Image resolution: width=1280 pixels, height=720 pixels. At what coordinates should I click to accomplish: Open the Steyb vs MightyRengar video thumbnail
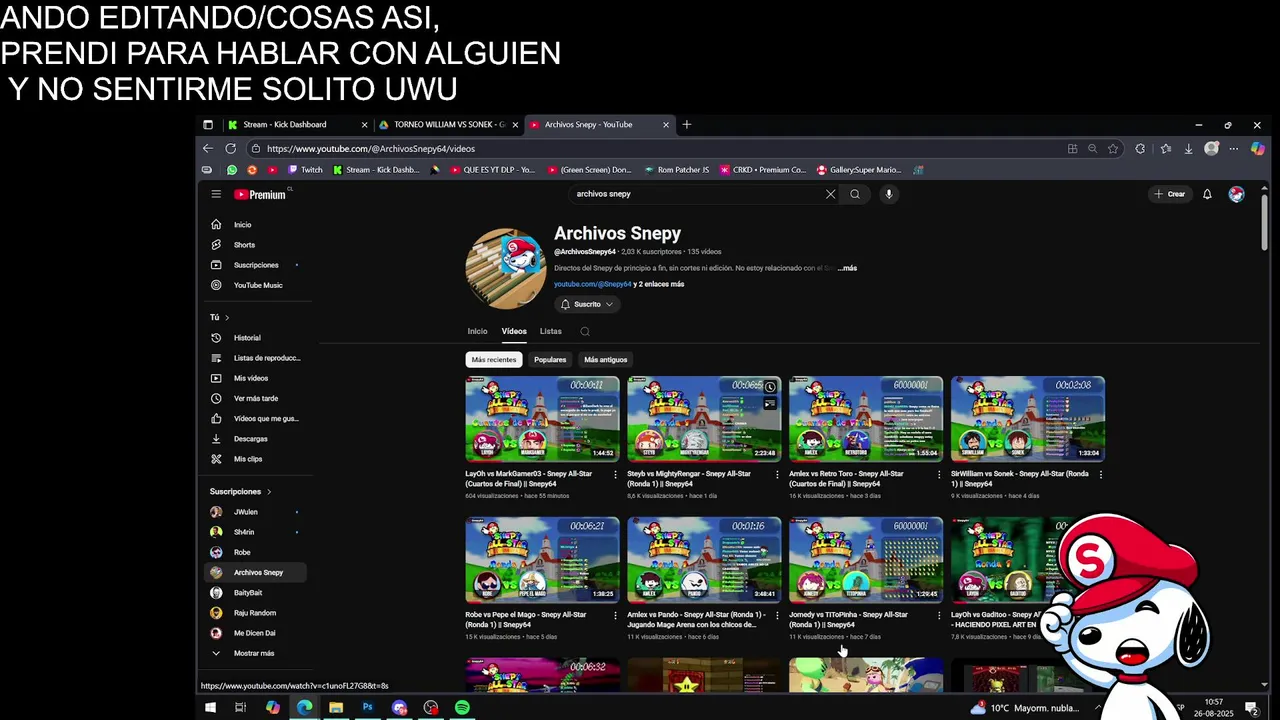click(x=704, y=419)
